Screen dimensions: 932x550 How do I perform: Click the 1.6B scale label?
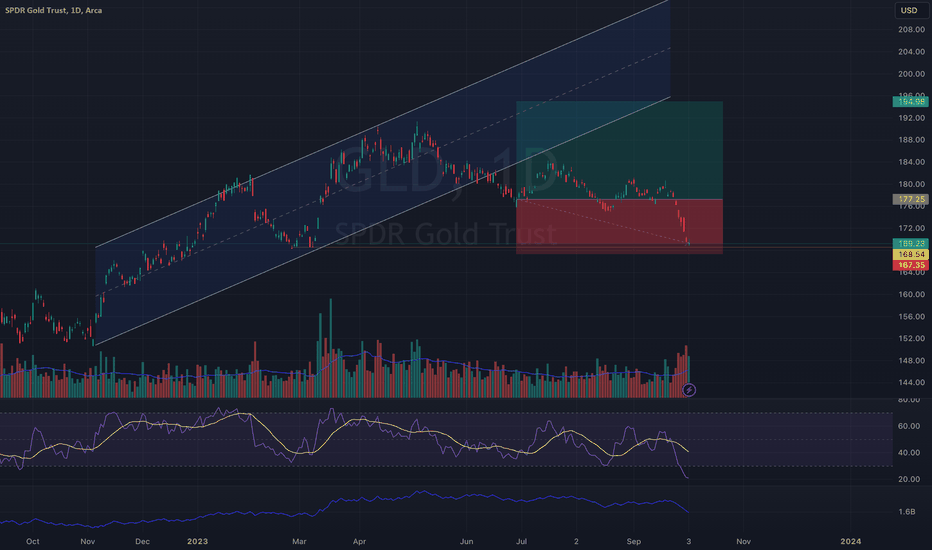tap(906, 512)
